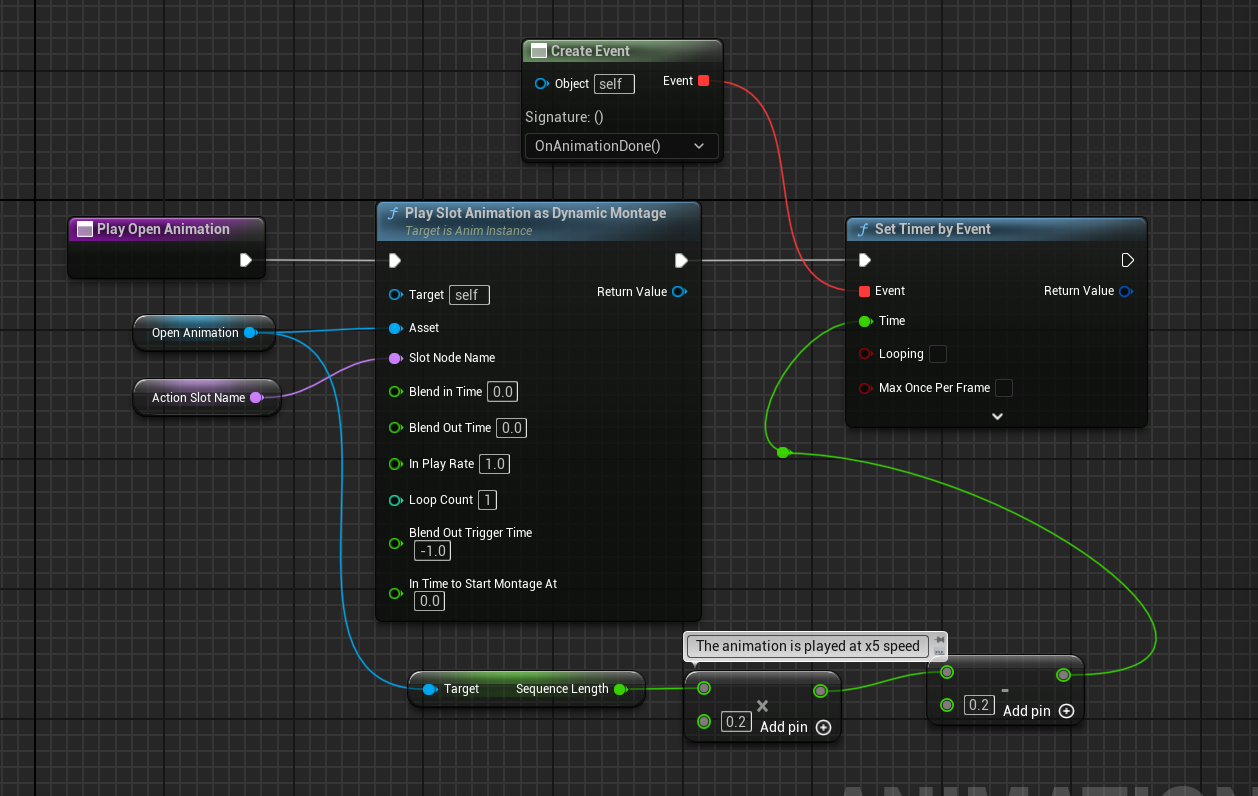This screenshot has height=796, width=1258.
Task: Enable the Max Once Per Frame checkbox
Action: click(1003, 388)
